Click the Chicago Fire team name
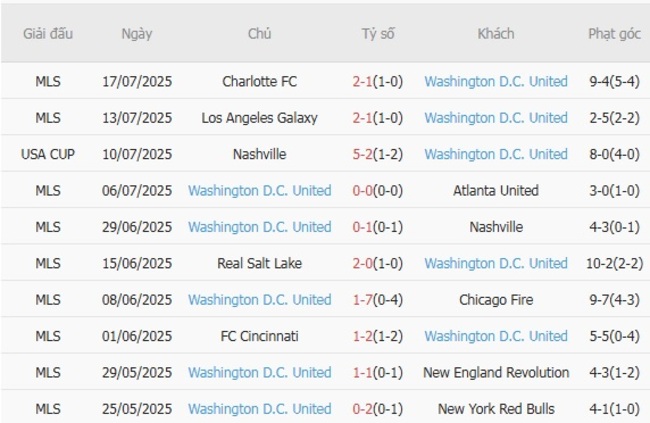Image resolution: width=650 pixels, height=423 pixels. [495, 299]
